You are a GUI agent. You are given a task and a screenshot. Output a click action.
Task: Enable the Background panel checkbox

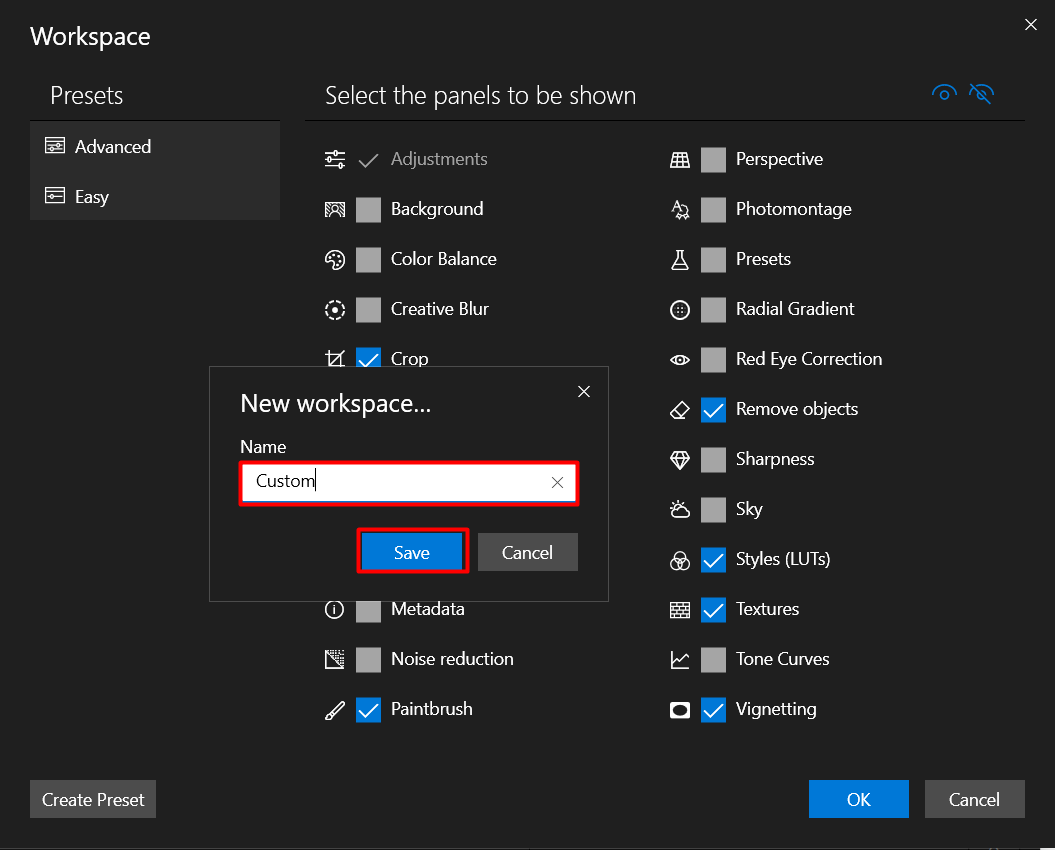[368, 209]
